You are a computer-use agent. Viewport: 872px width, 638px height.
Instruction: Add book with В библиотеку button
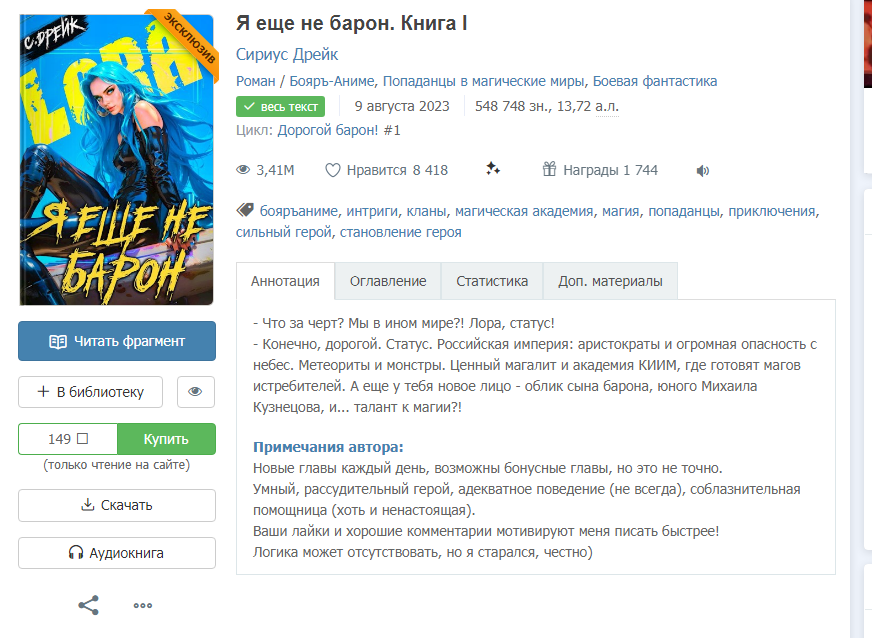click(91, 392)
